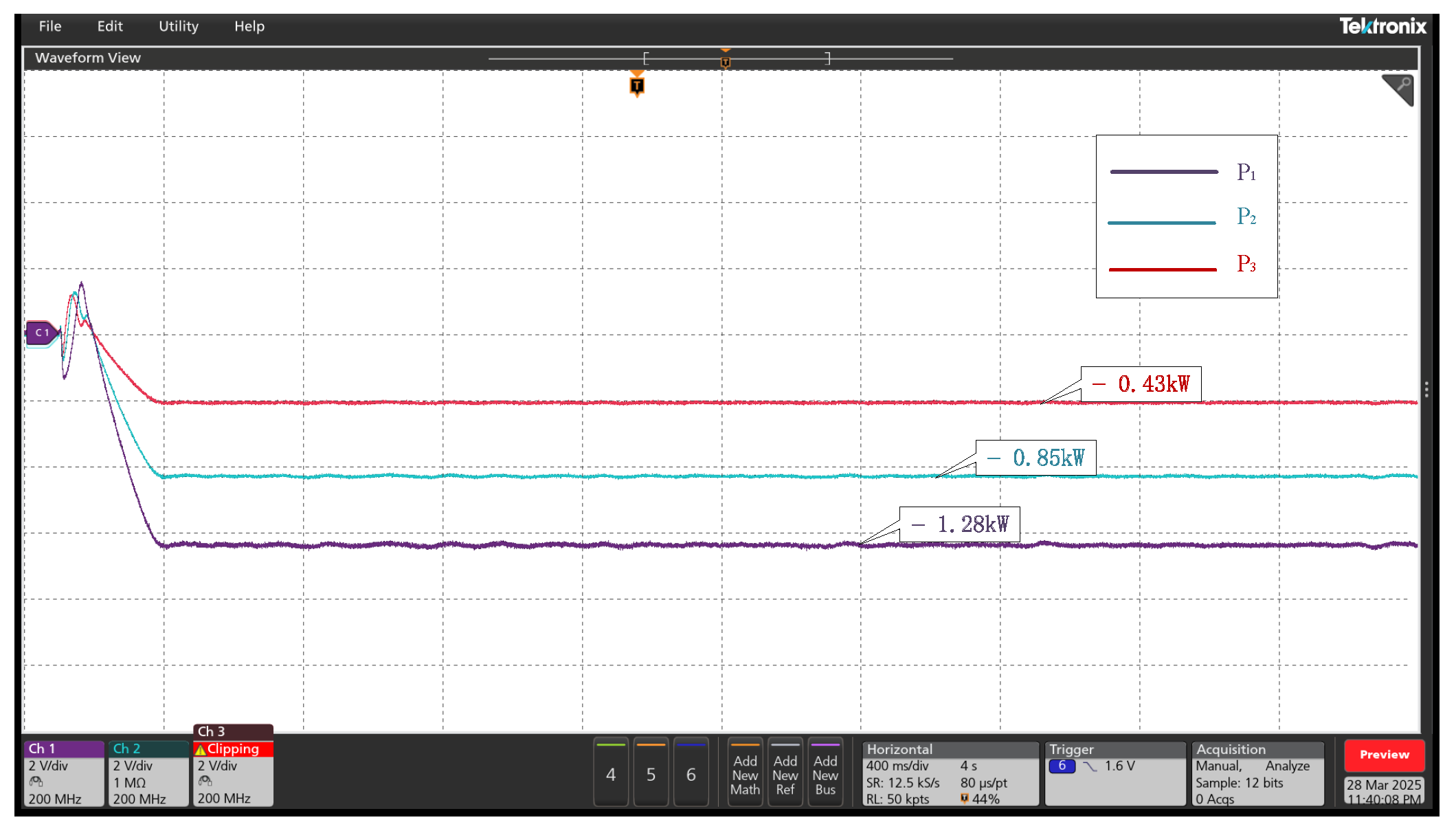Click the trigger falling-edge slope icon
The image size is (1456, 833).
point(1090,766)
